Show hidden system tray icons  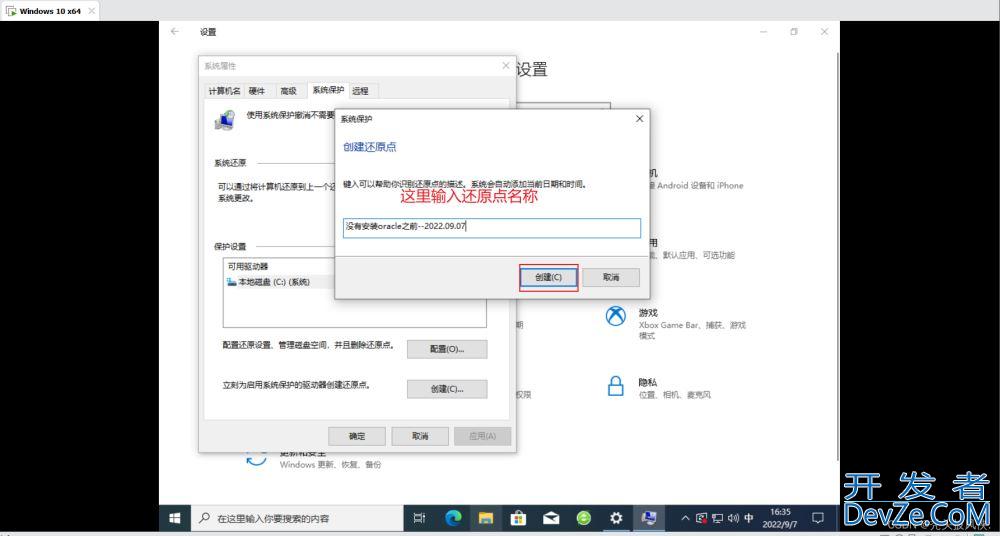point(686,517)
